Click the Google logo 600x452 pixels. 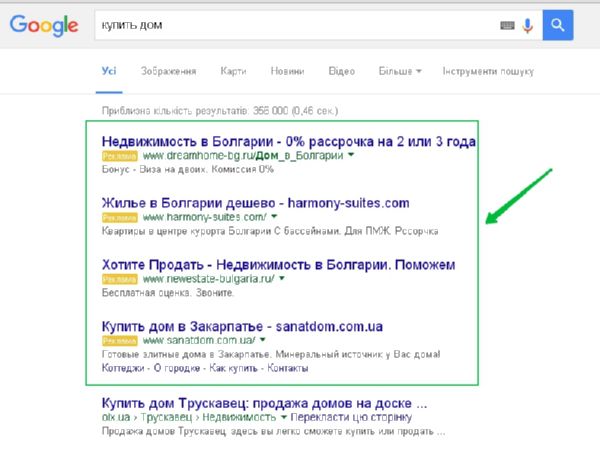[44, 26]
